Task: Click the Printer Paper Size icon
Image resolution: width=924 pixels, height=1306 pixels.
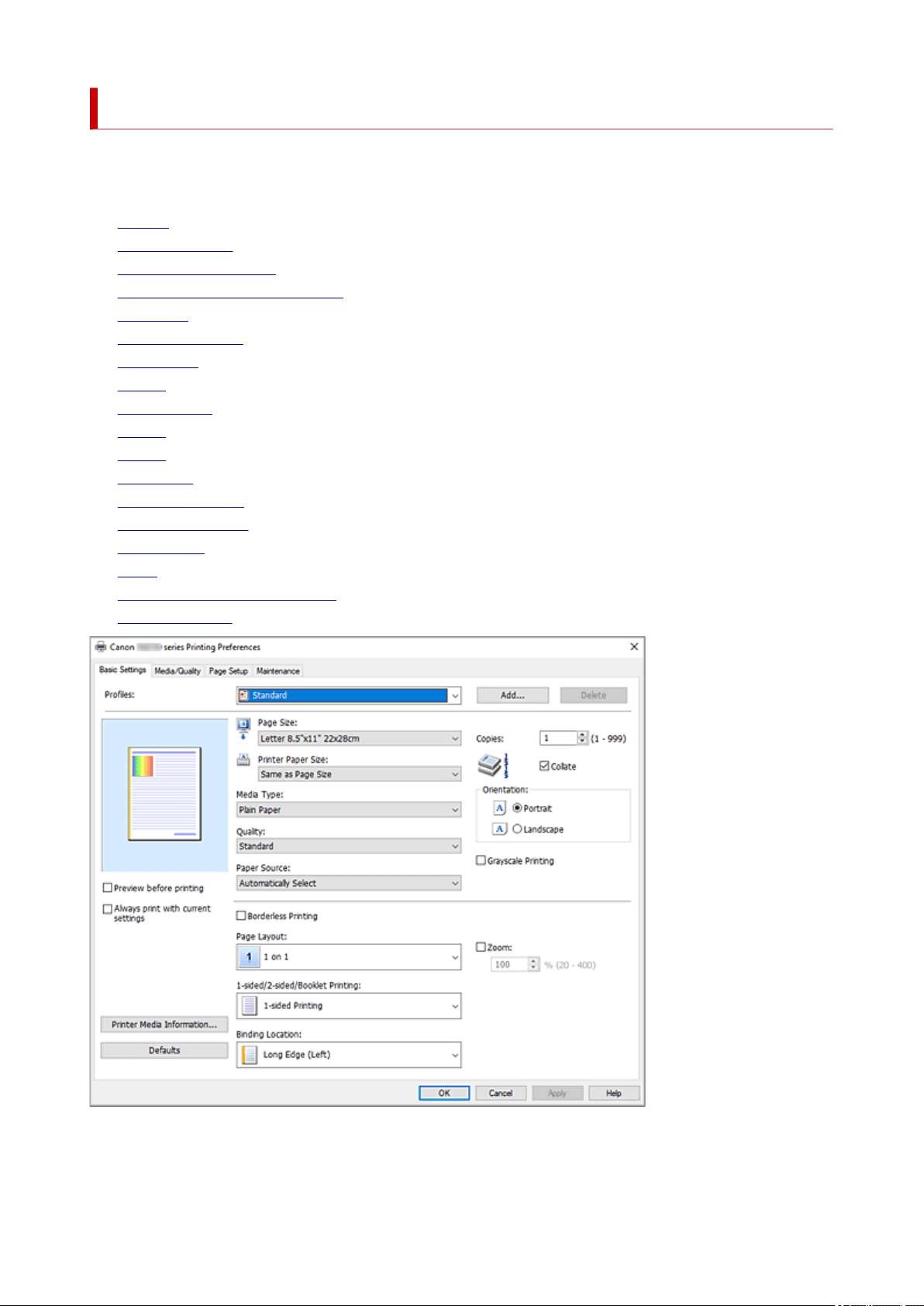Action: coord(243,760)
